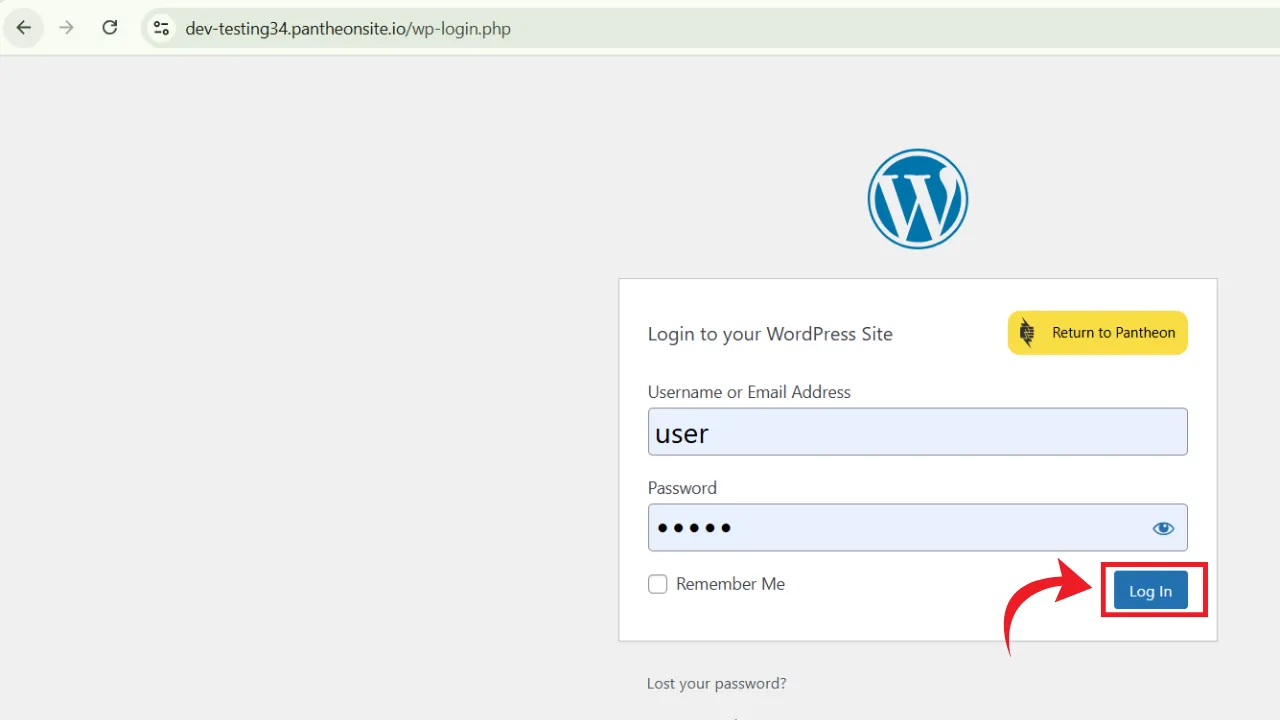Show password with the eye icon
The width and height of the screenshot is (1280, 720).
click(x=1163, y=528)
